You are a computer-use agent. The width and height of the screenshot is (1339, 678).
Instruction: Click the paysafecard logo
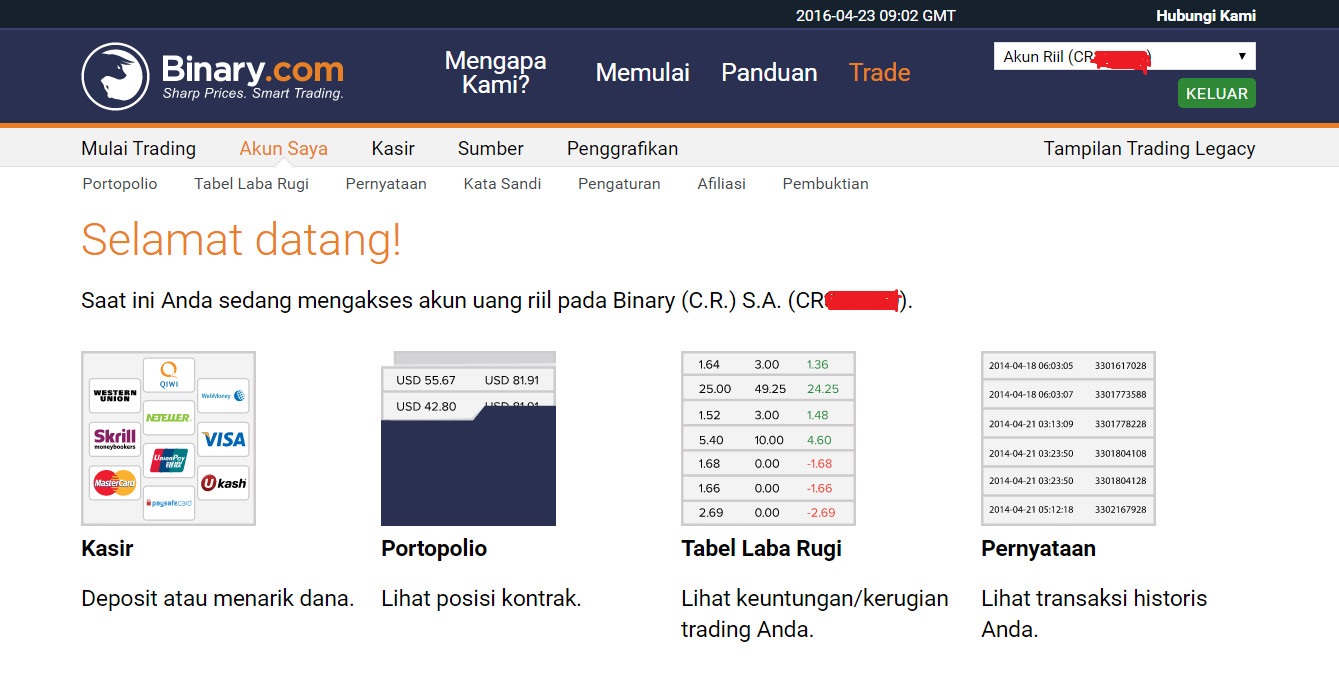(x=169, y=503)
